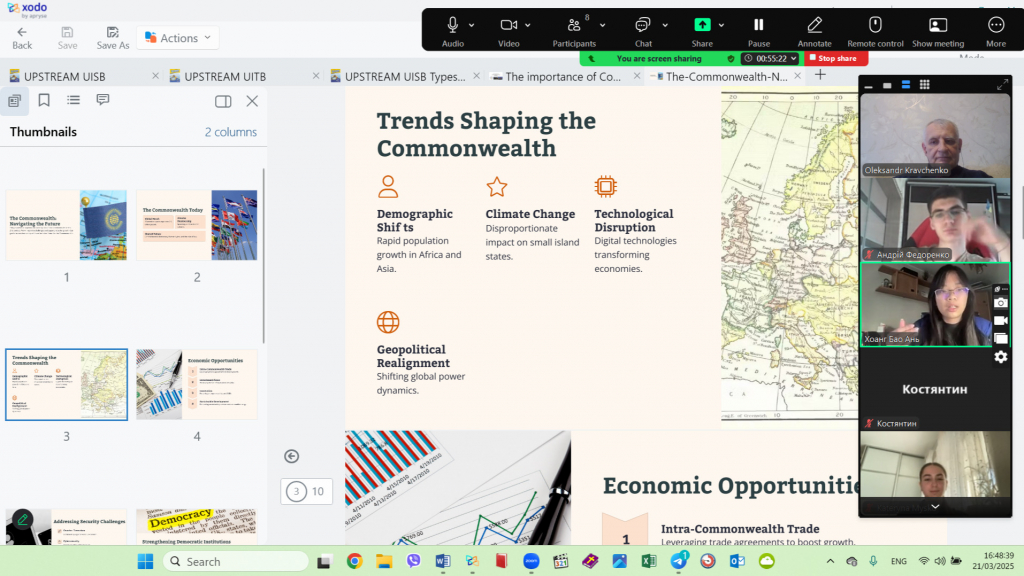This screenshot has height=576, width=1024.
Task: Click the taskbar Search box
Action: [236, 561]
